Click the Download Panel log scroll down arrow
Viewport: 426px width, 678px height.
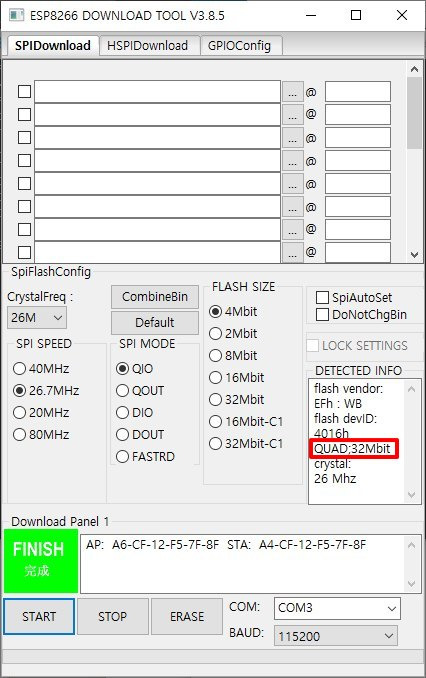click(412, 584)
